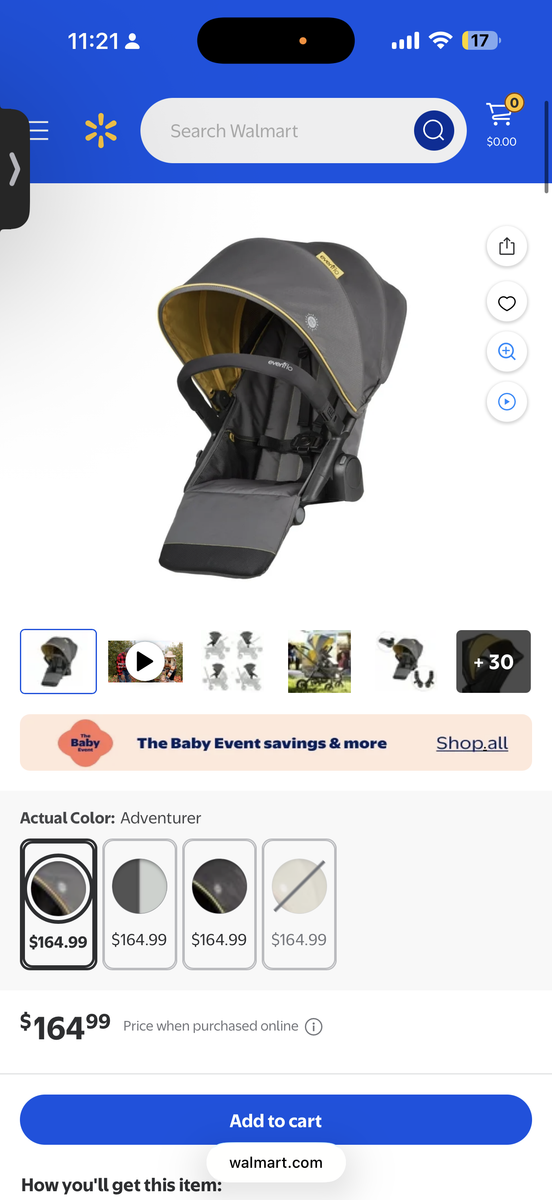View the four-stroller configurations thumbnail
This screenshot has height=1200, width=552.
pyautogui.click(x=233, y=661)
